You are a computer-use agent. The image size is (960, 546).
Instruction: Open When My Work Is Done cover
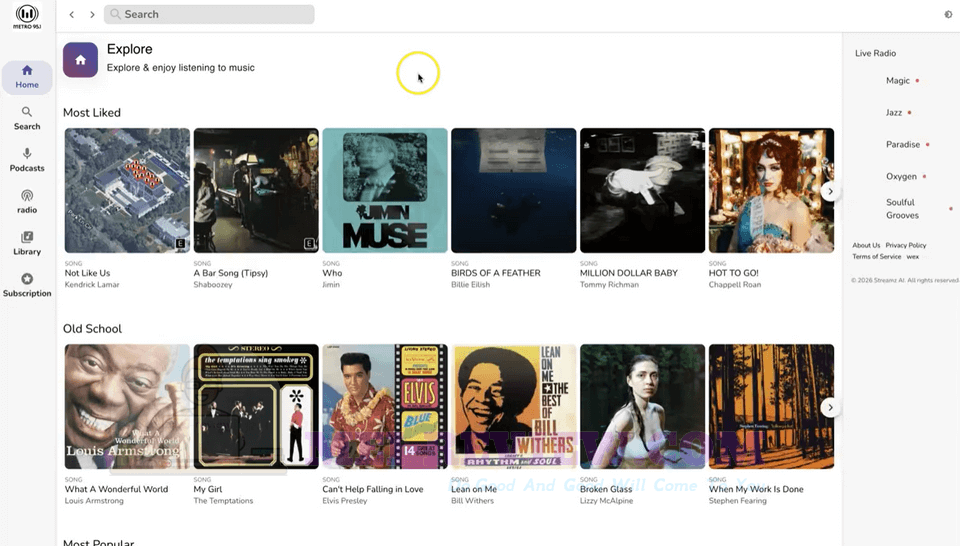[x=771, y=406]
